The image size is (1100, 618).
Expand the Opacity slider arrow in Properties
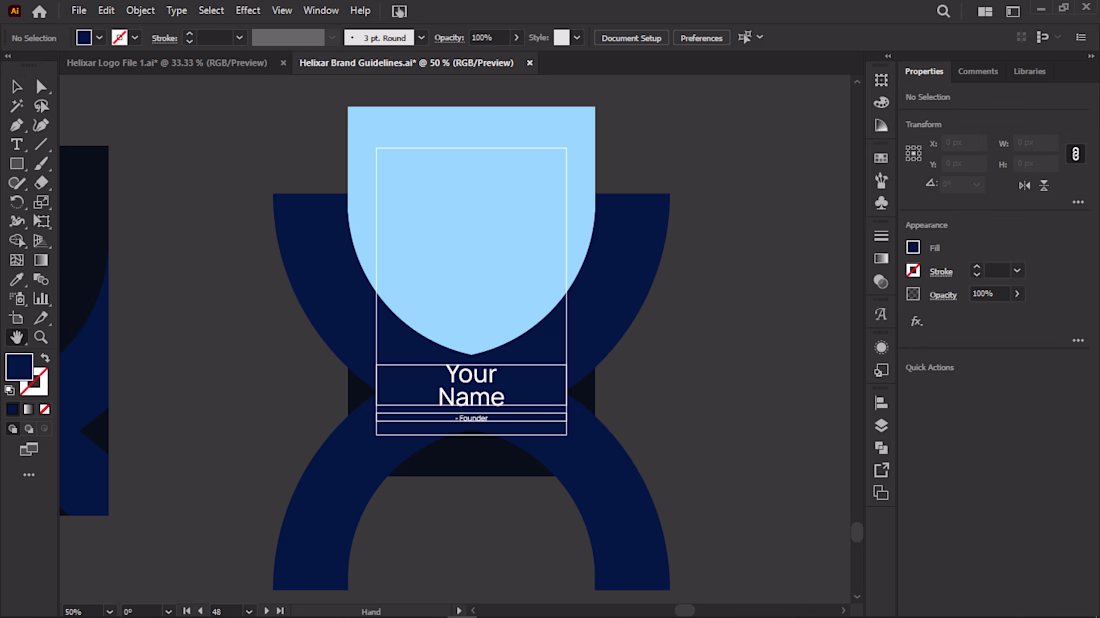pos(1017,294)
